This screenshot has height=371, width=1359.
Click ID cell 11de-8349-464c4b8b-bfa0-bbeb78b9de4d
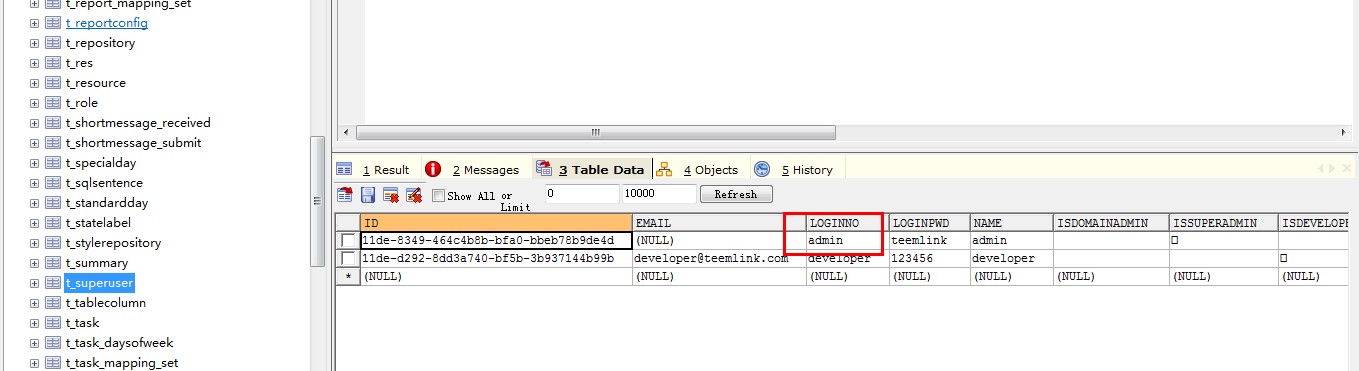(495, 240)
